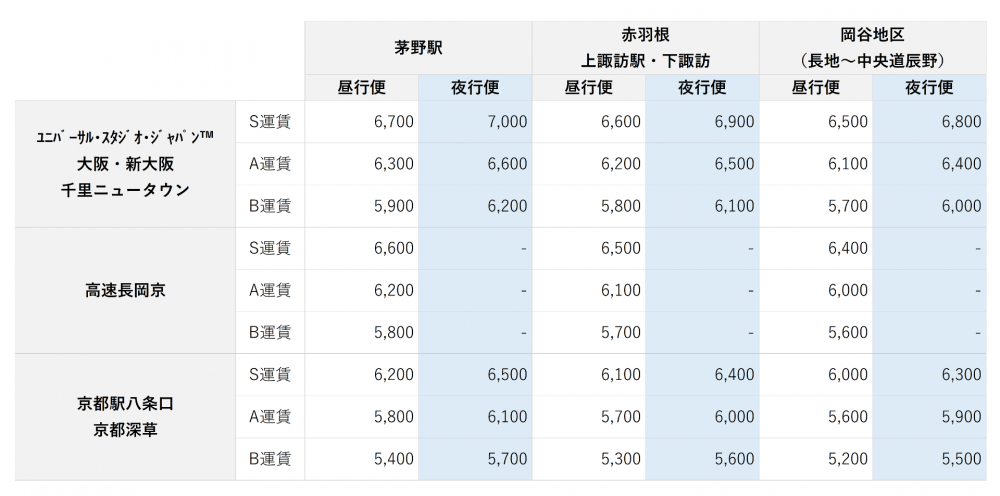
Task: Click 夜行便 header under 茅野駅
Action: [x=475, y=88]
